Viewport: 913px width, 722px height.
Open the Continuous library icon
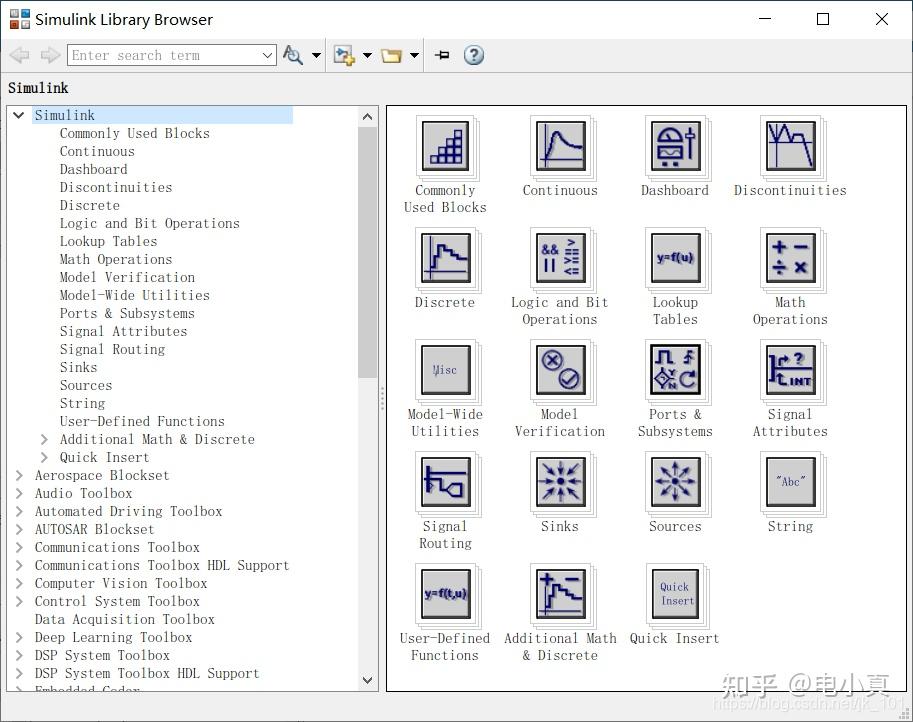point(560,146)
